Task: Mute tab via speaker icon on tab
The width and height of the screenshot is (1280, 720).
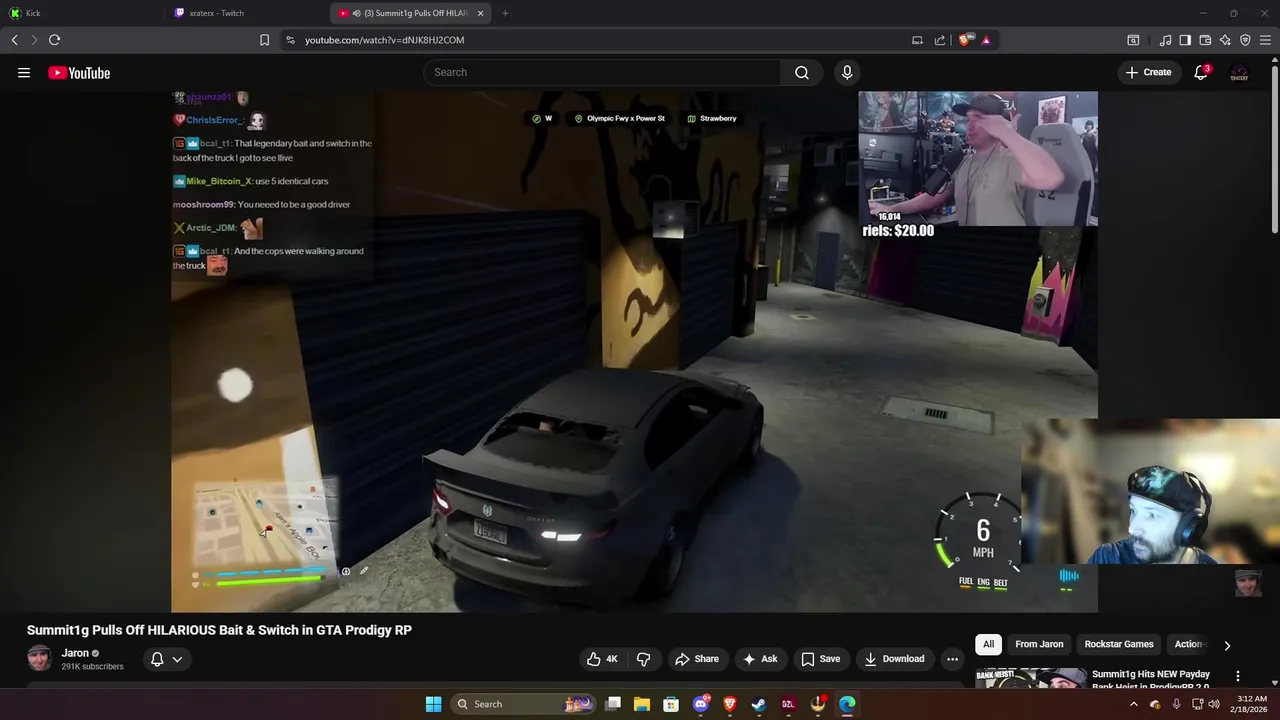Action: pyautogui.click(x=356, y=13)
